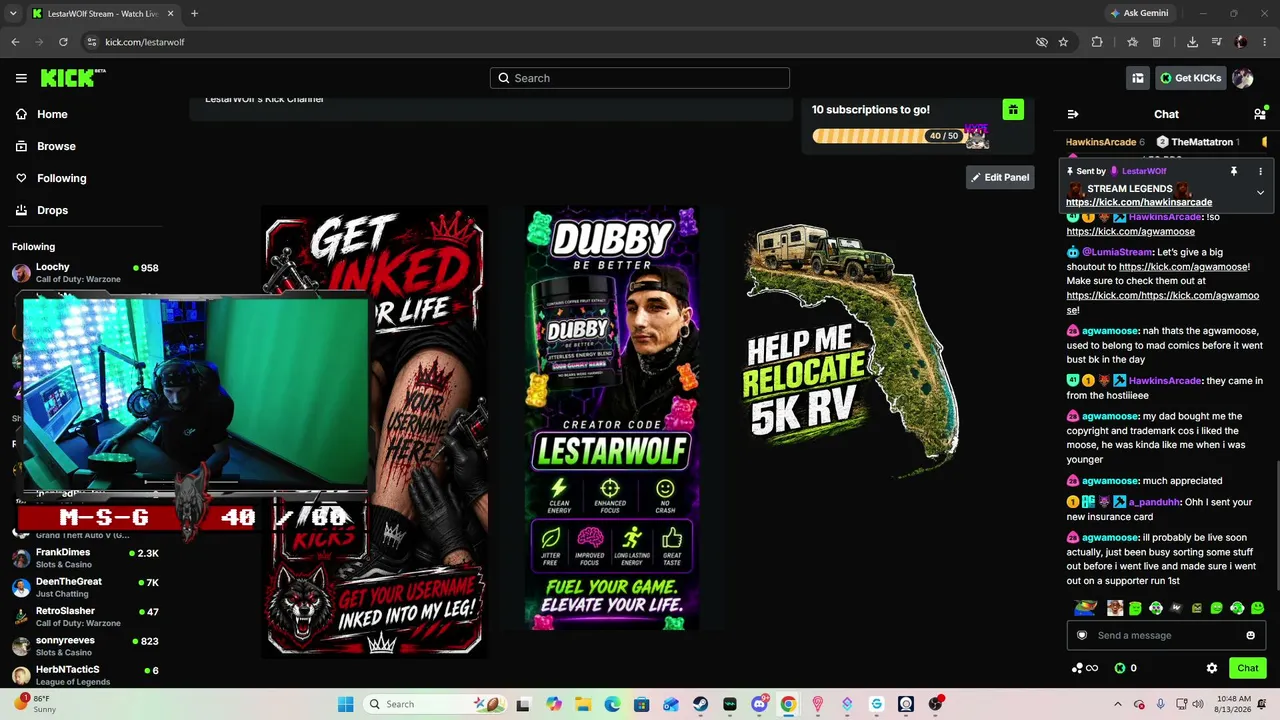Open Windows Start menu
The image size is (1280, 720).
[x=345, y=704]
